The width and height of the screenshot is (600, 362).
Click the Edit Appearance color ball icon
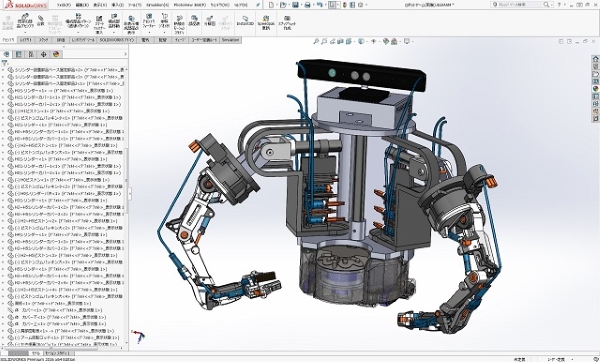tap(386, 41)
